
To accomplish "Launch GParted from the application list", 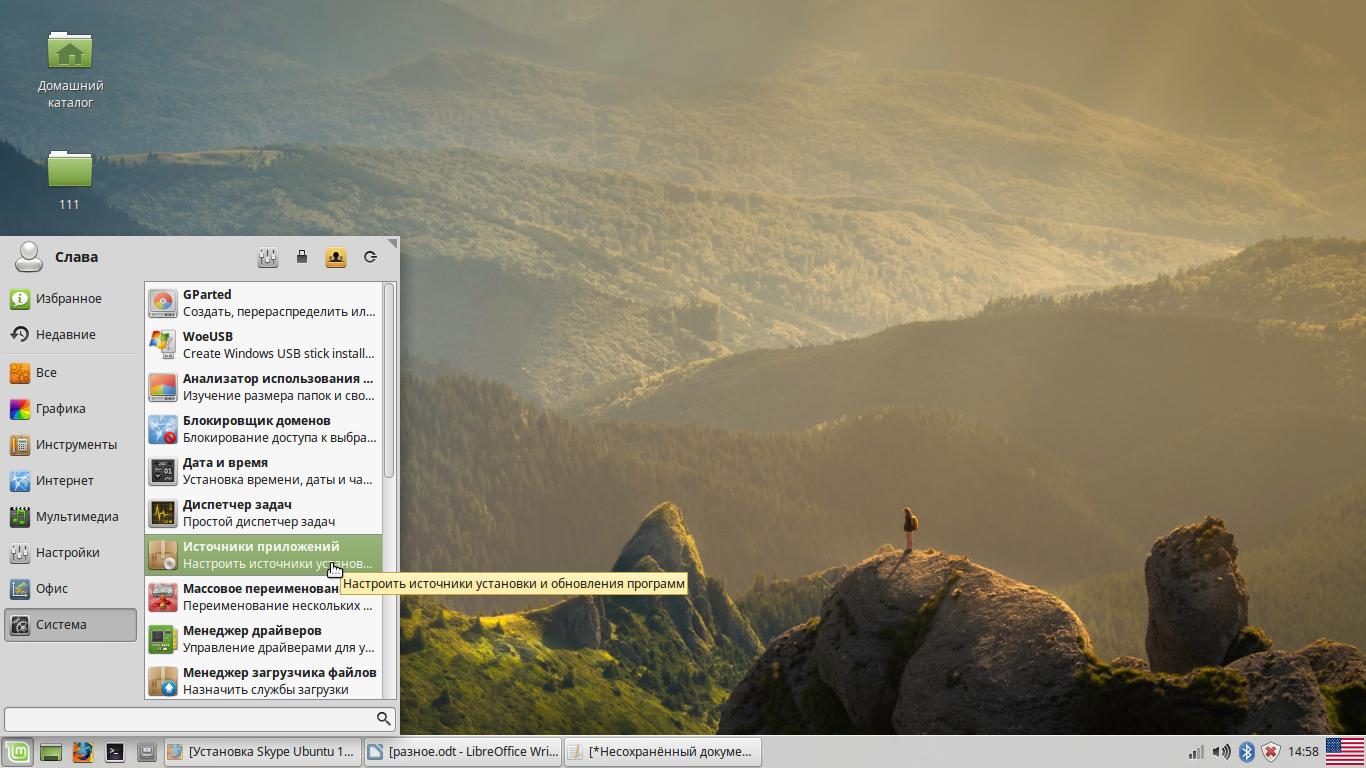I will [x=263, y=302].
